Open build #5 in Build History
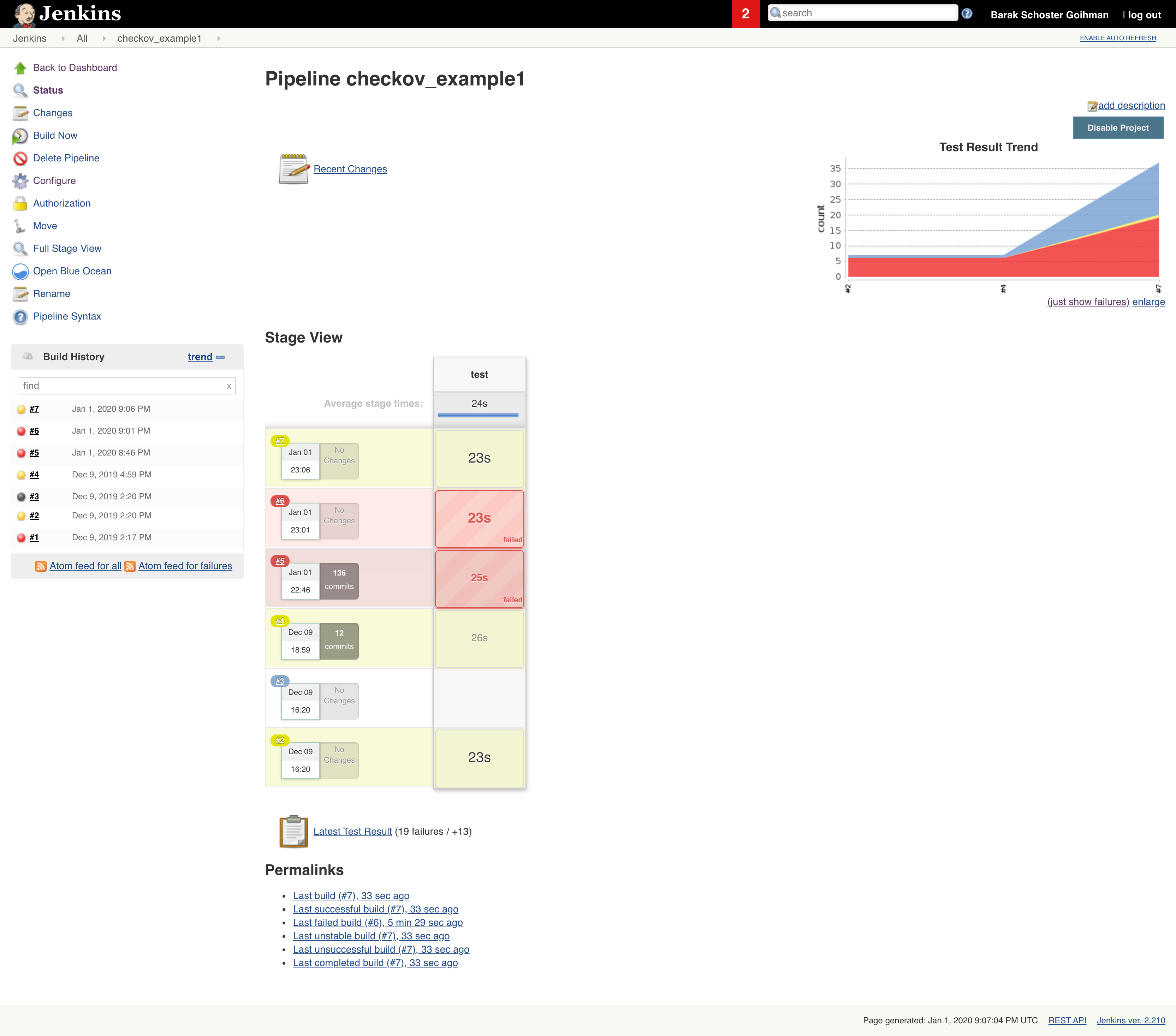 click(34, 453)
